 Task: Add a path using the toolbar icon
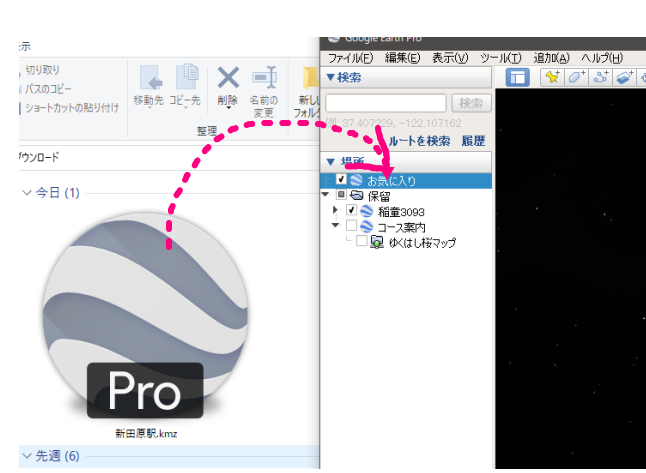click(x=601, y=77)
